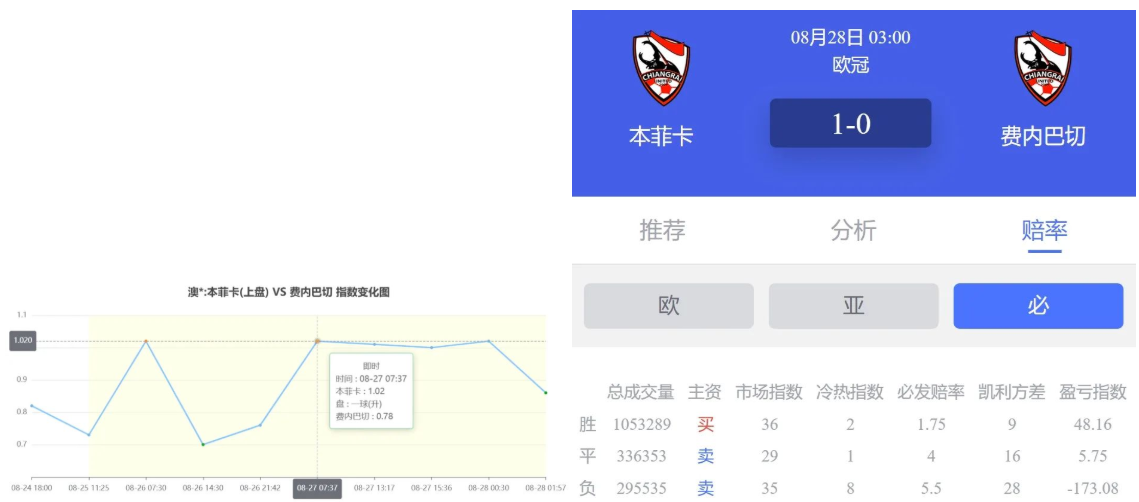Viewport: 1139px width, 502px height.
Task: Switch to the 分析 tab
Action: [853, 230]
